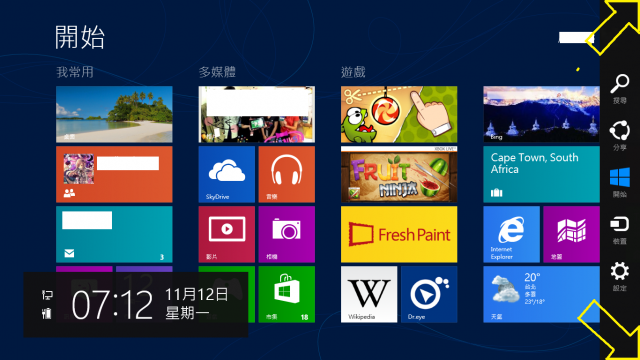Click the 開始 Start title text

coord(80,37)
